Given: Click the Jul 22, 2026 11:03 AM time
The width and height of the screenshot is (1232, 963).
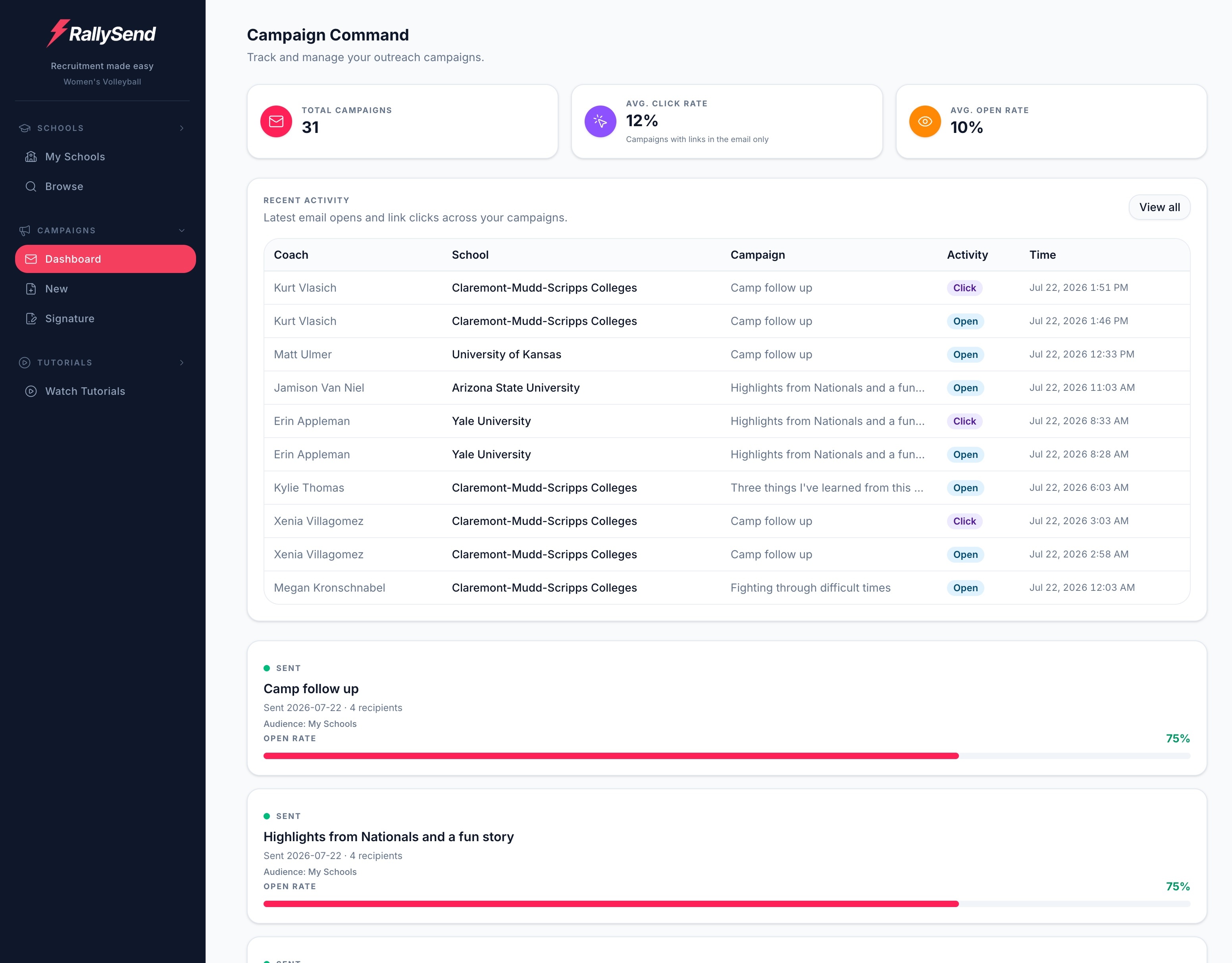Looking at the screenshot, I should tap(1082, 387).
